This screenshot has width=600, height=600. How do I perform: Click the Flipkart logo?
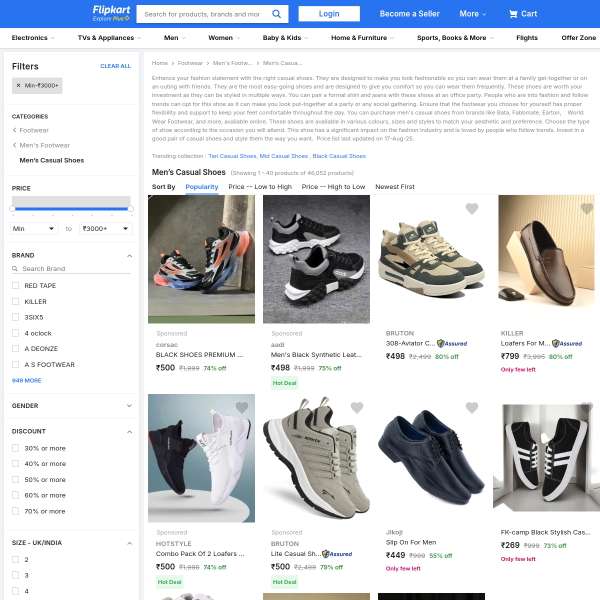(x=111, y=13)
